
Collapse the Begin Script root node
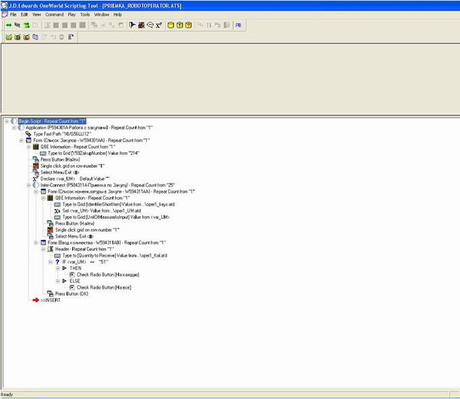click(x=7, y=121)
